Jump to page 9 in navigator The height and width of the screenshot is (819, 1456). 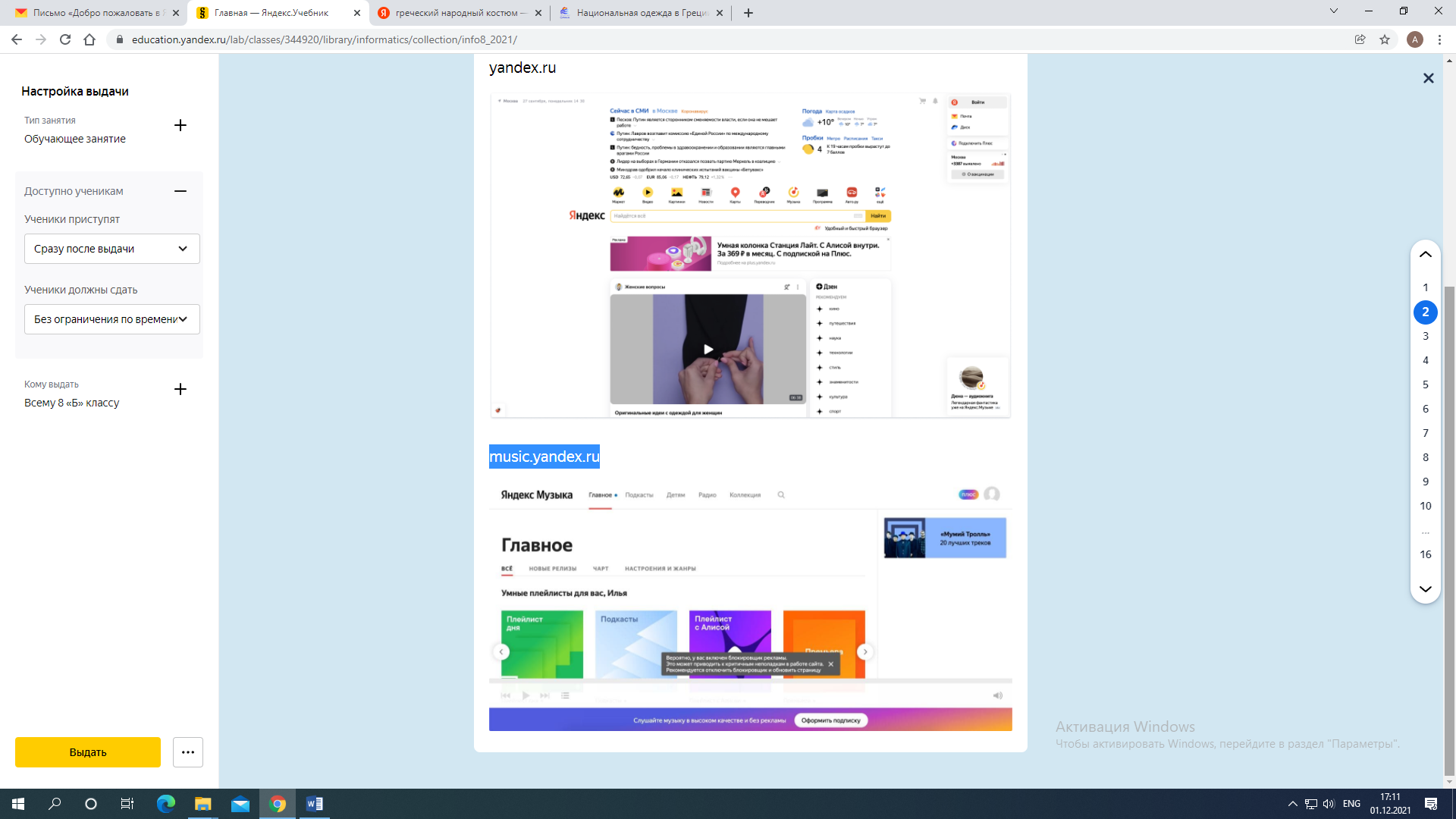[1426, 482]
